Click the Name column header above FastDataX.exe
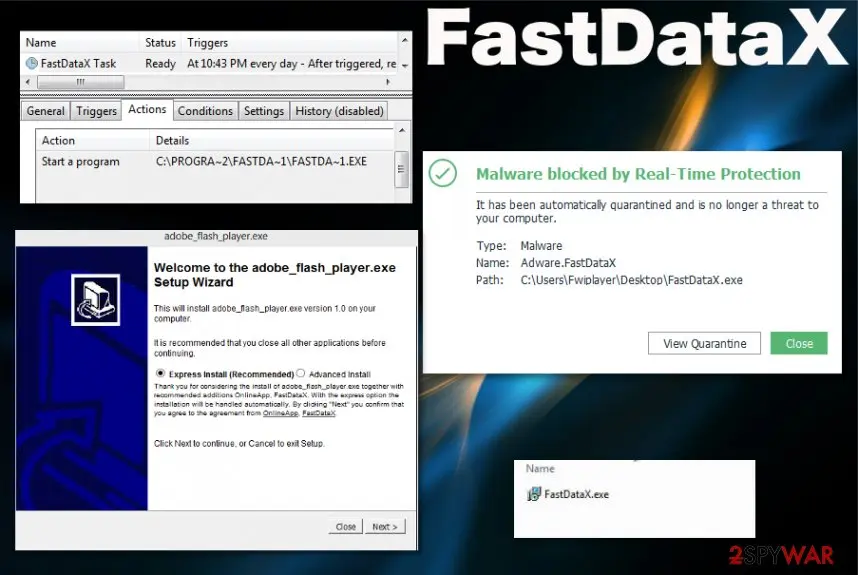858x575 pixels. (540, 469)
